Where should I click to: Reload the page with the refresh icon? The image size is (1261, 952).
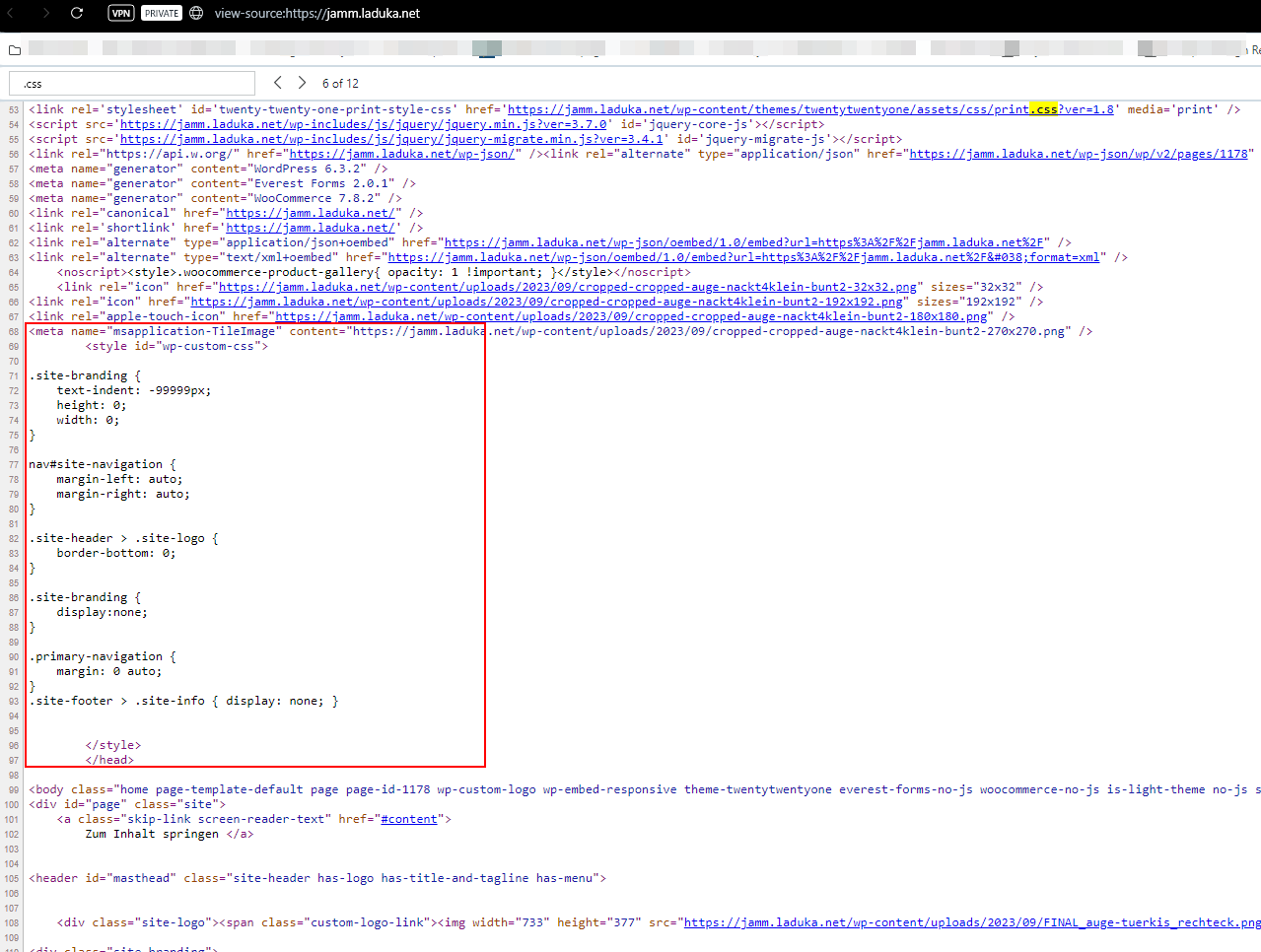(x=77, y=13)
